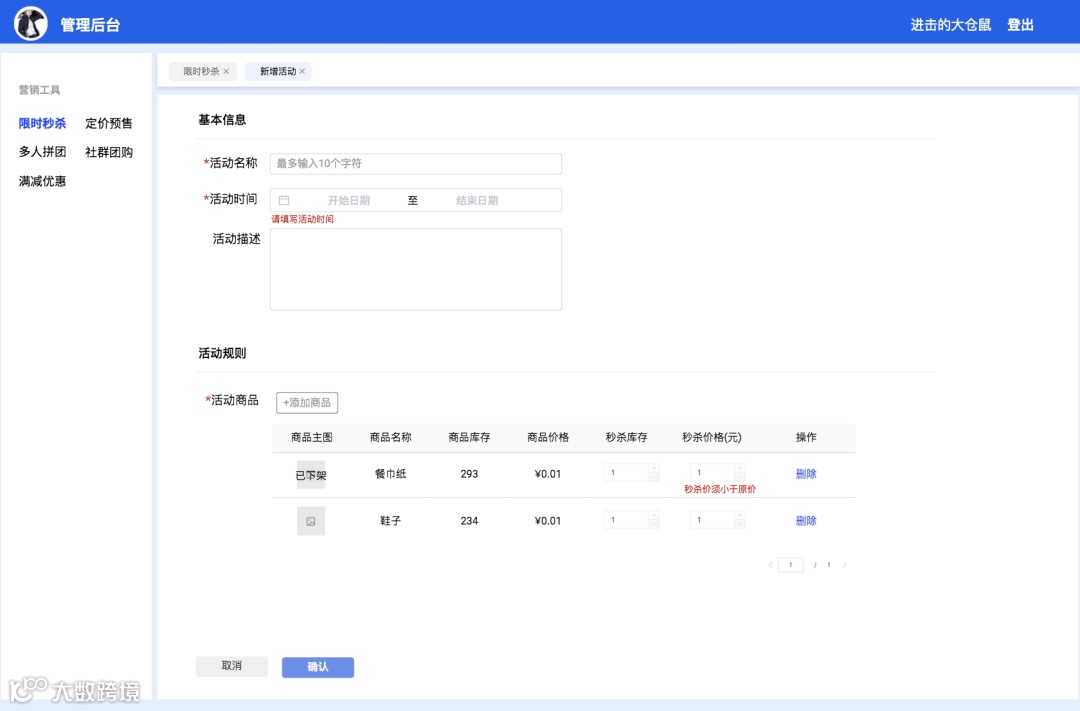Click the 秒杀库存 column header
1080x711 pixels.
pos(626,437)
